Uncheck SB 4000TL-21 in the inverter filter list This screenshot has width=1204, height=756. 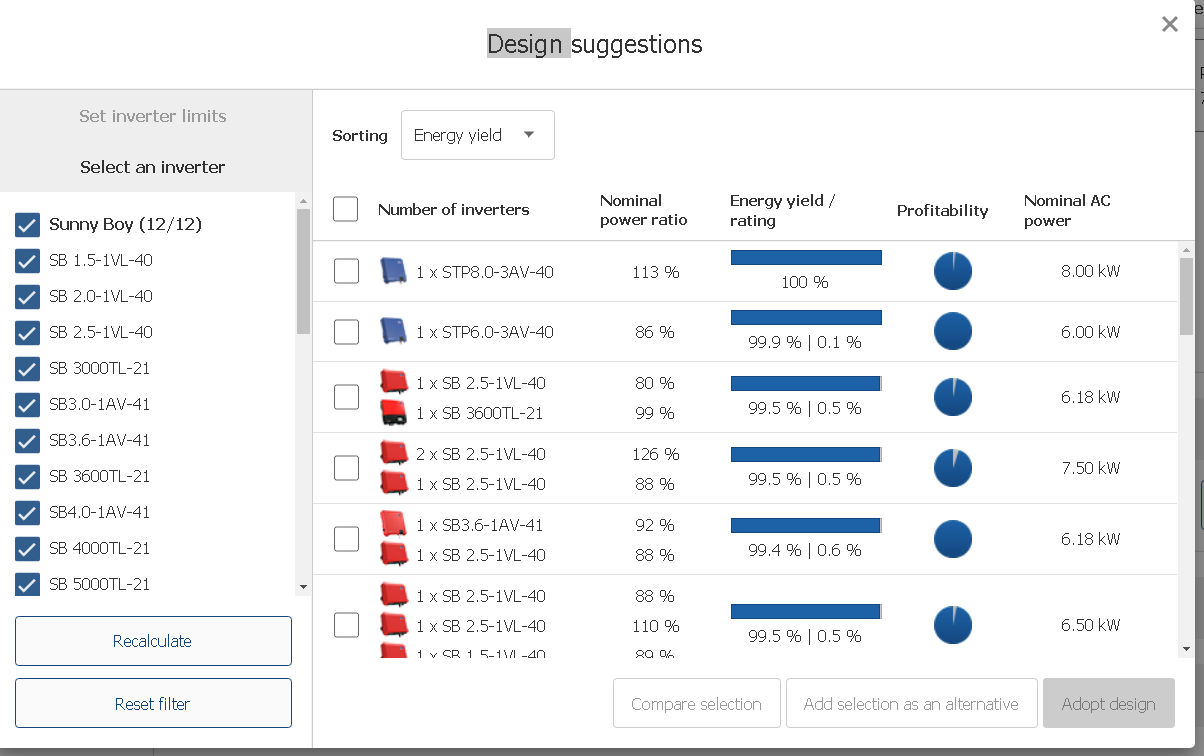[x=27, y=549]
